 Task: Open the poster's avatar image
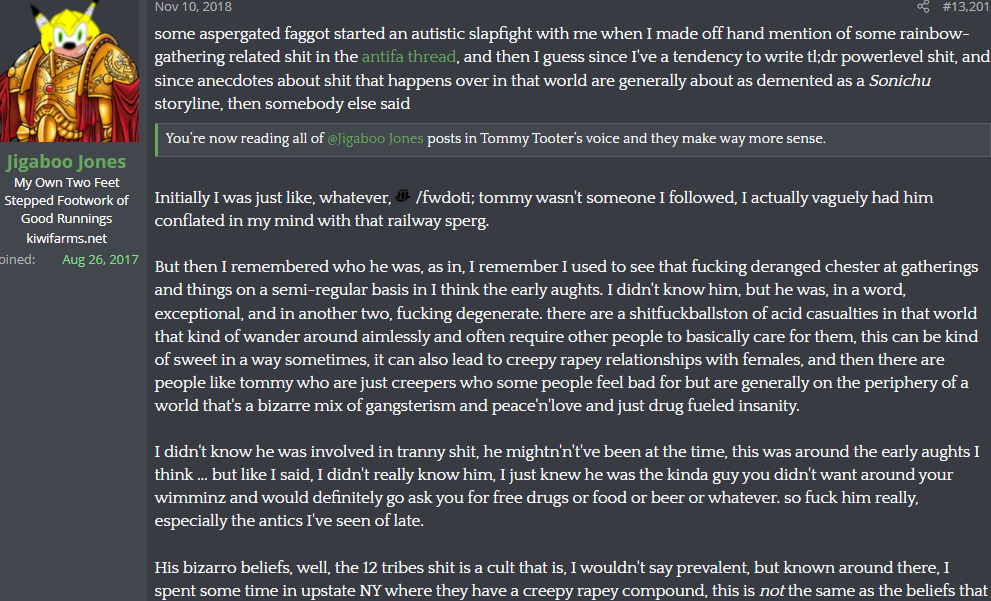point(70,71)
